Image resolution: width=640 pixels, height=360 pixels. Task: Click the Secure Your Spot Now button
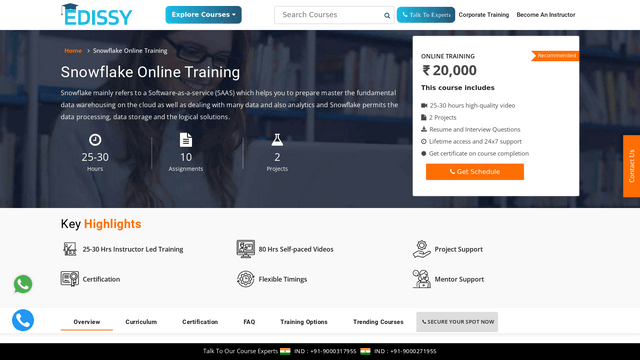457,322
